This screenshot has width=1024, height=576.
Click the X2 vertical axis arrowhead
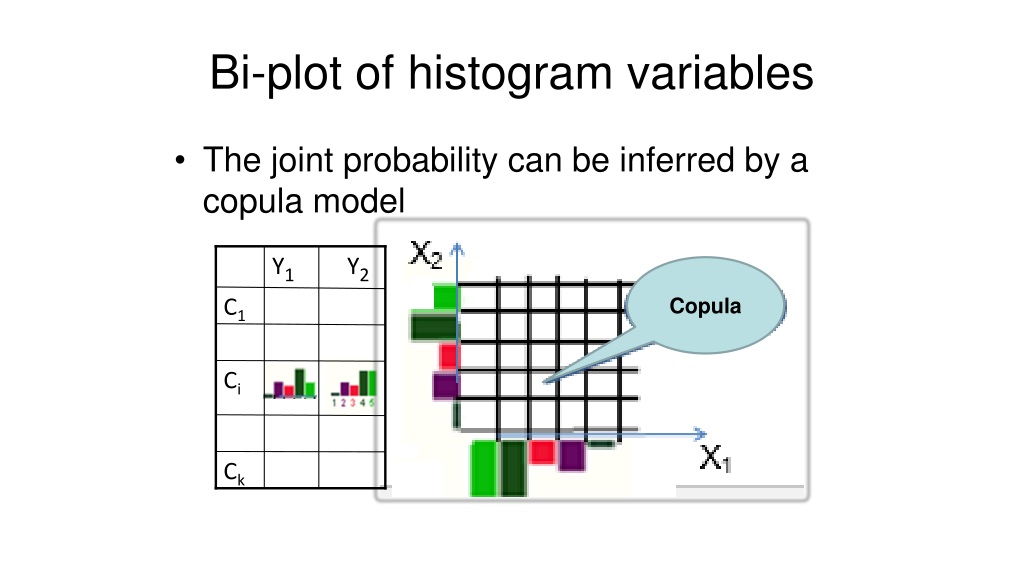click(x=457, y=249)
